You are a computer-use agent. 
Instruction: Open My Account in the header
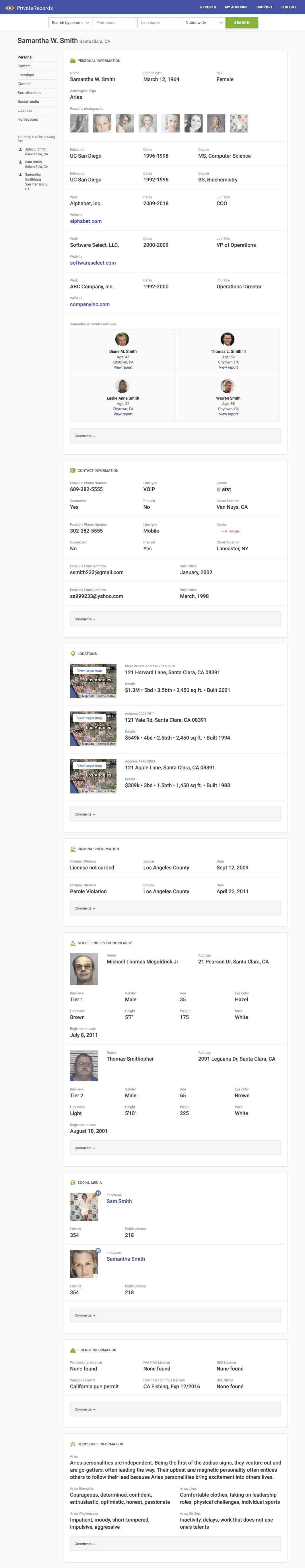[236, 7]
